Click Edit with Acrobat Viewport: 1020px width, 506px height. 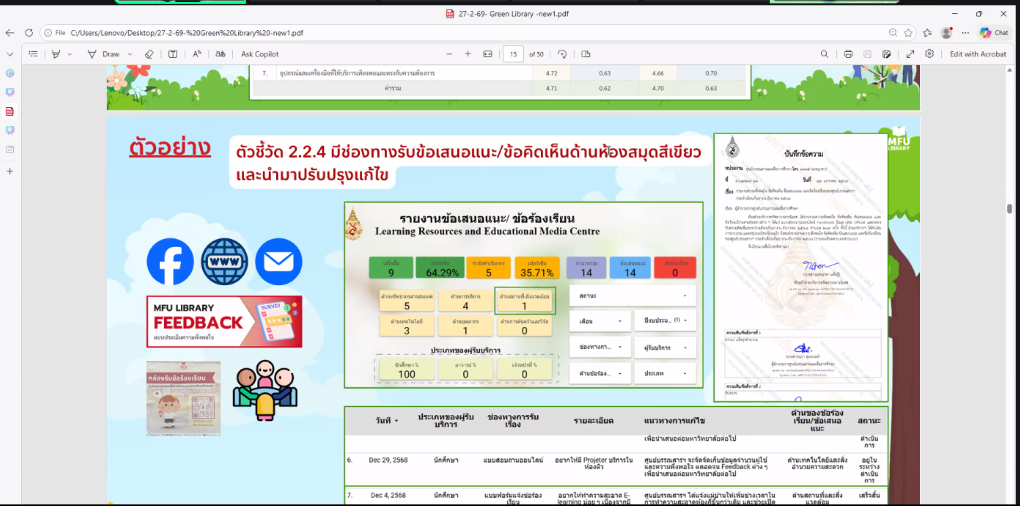(978, 54)
